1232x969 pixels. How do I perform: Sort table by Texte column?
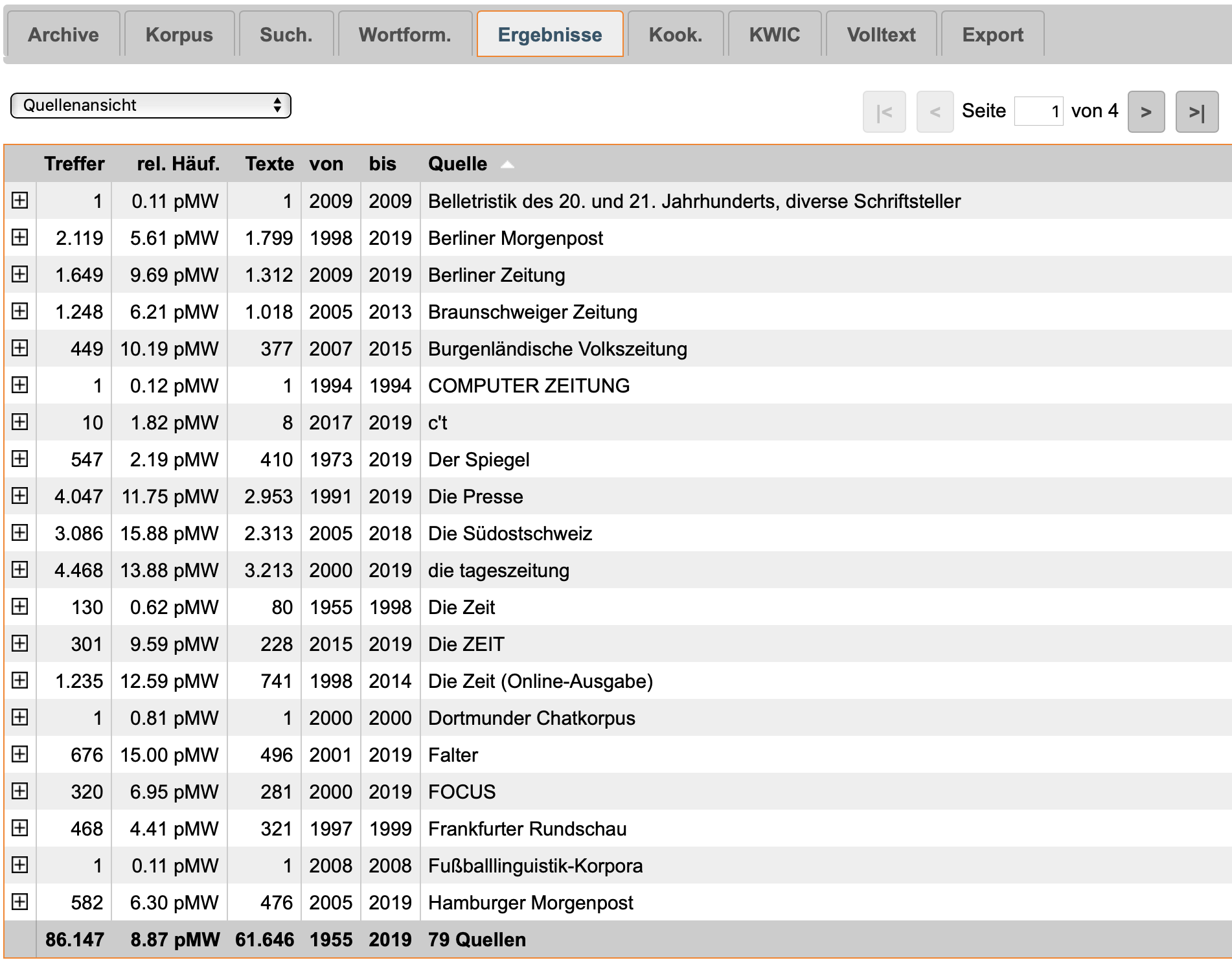(269, 164)
